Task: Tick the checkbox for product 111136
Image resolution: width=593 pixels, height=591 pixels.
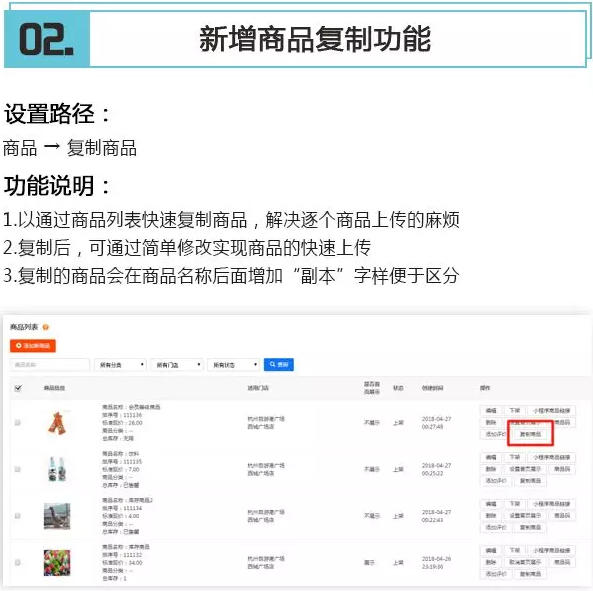Action: (x=17, y=422)
